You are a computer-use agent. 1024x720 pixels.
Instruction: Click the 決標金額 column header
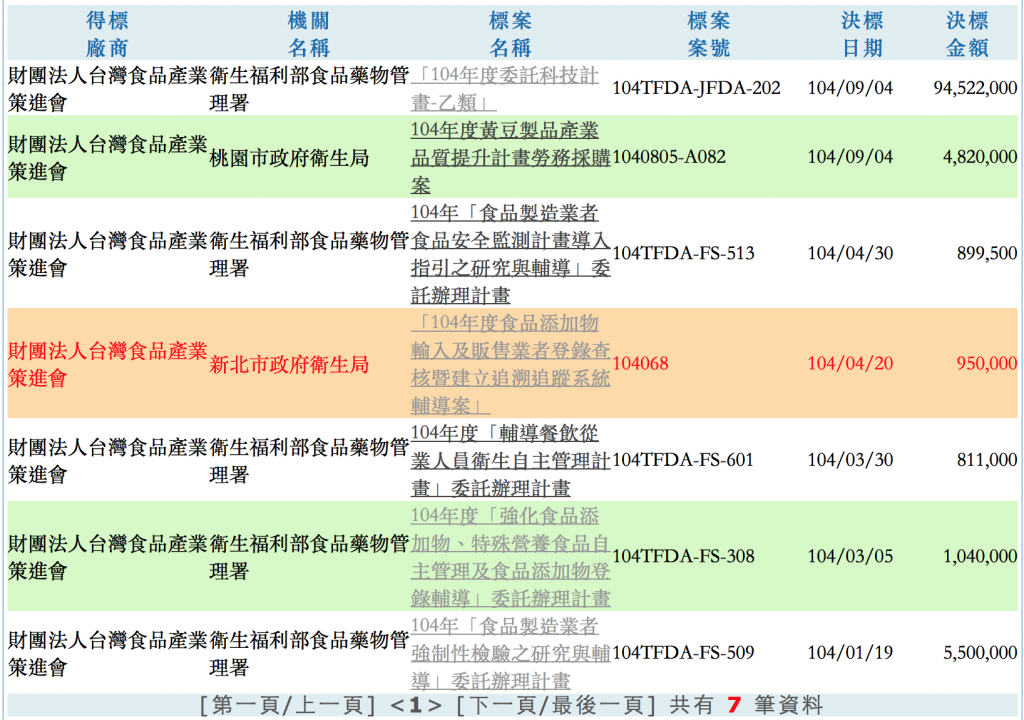pyautogui.click(x=967, y=34)
